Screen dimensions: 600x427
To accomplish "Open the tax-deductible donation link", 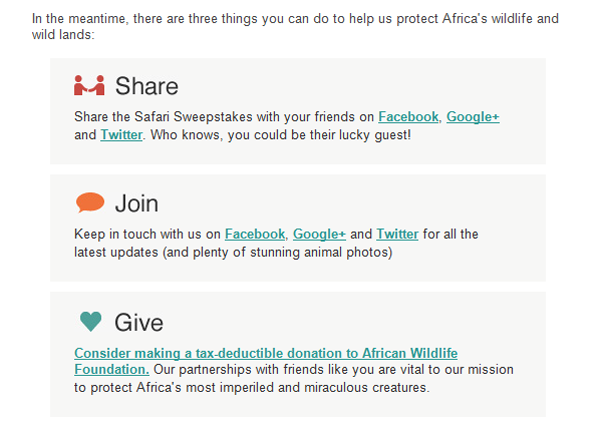I will [x=266, y=361].
